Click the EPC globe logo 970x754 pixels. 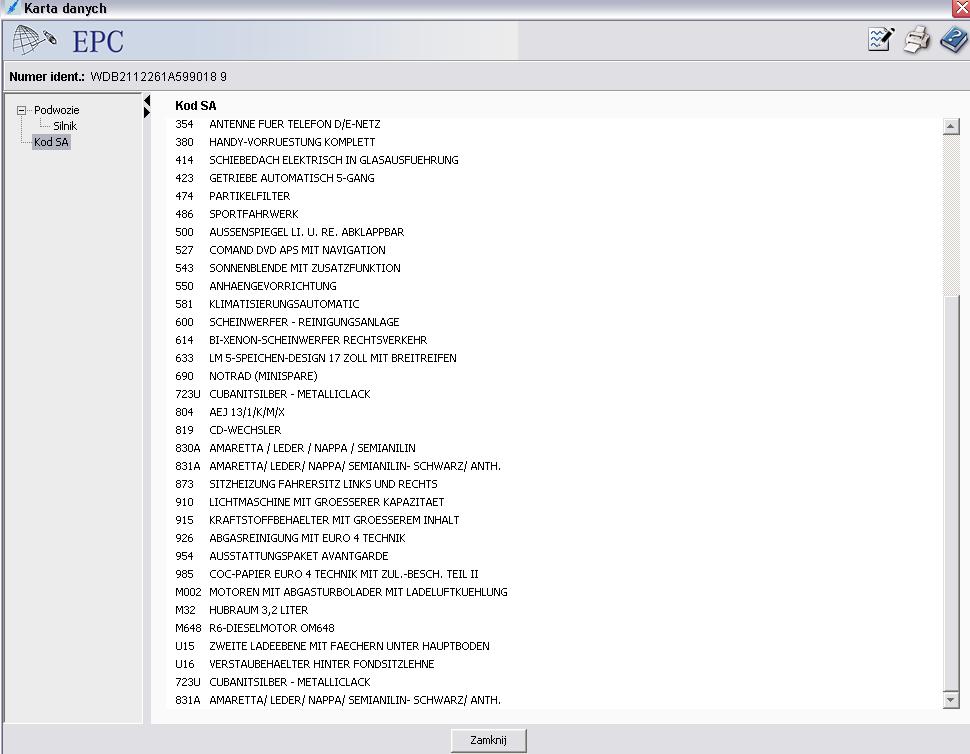[x=33, y=40]
